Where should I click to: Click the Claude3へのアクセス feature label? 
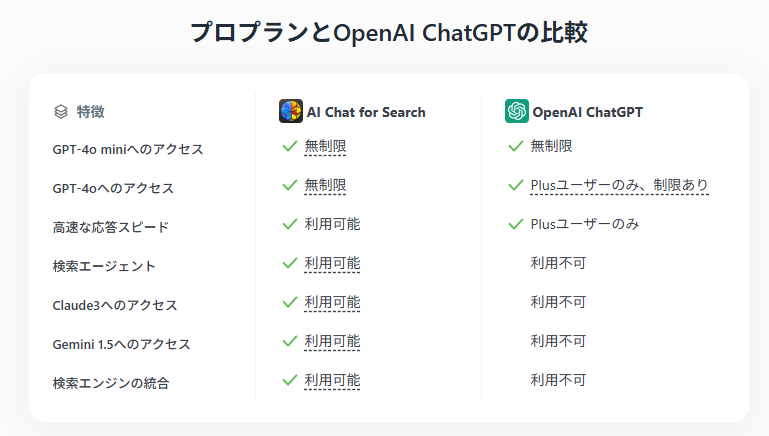point(122,305)
